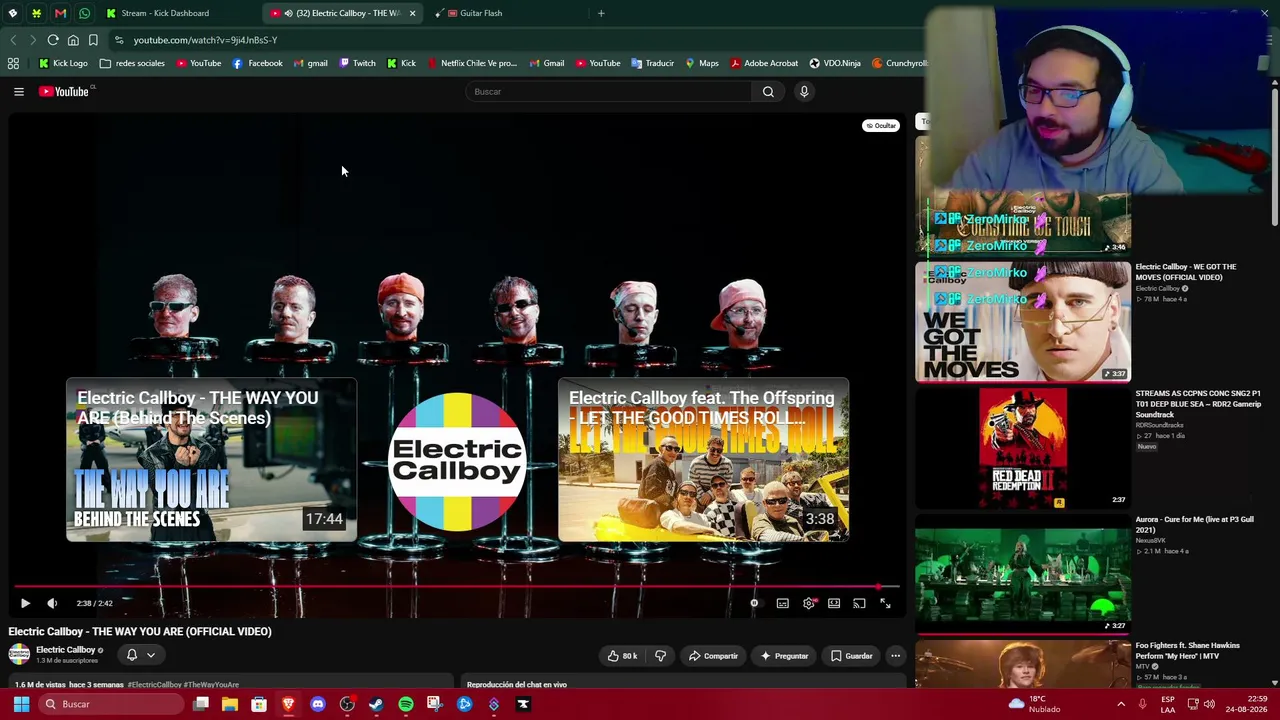Open the Foo Fighters My Hero video title
The width and height of the screenshot is (1280, 720).
pyautogui.click(x=1187, y=650)
